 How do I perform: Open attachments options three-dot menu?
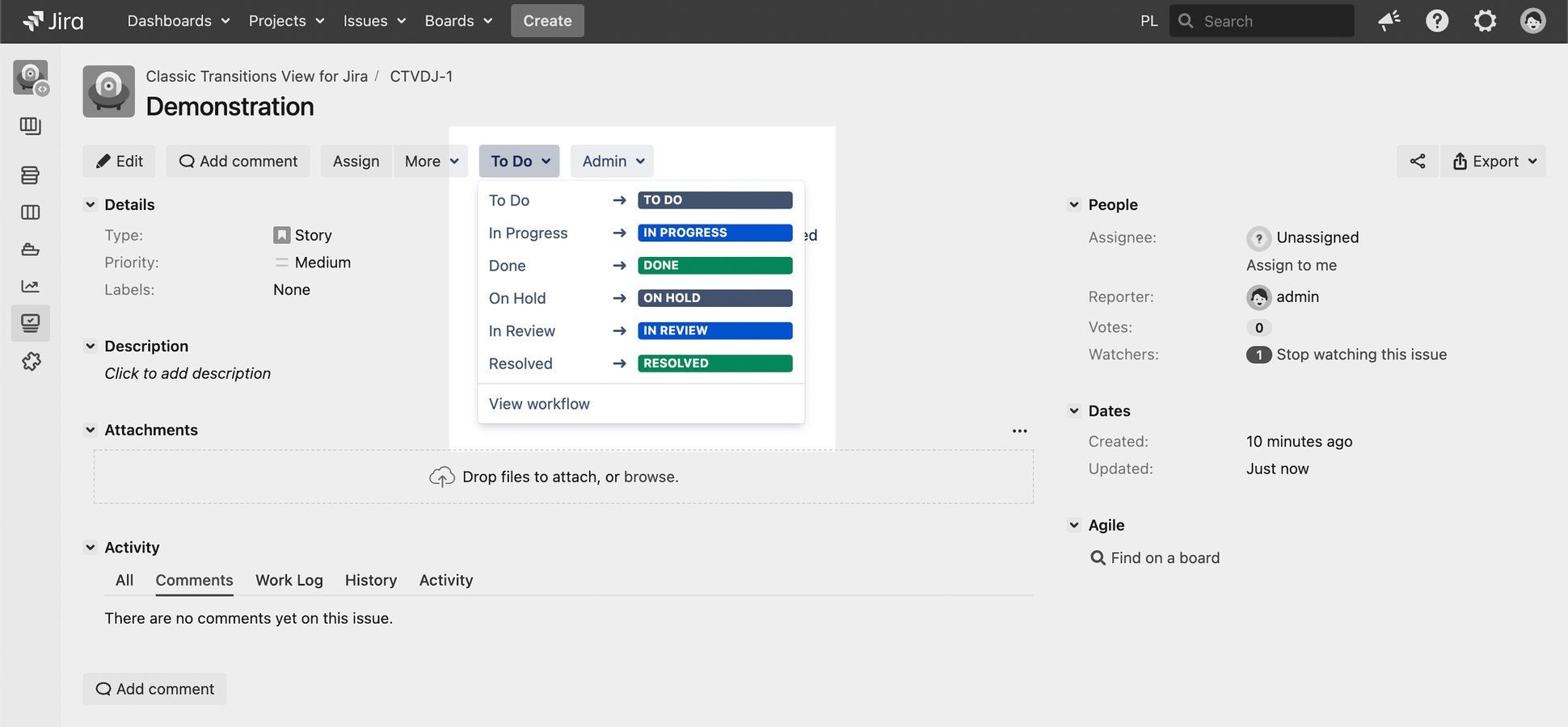[1019, 431]
